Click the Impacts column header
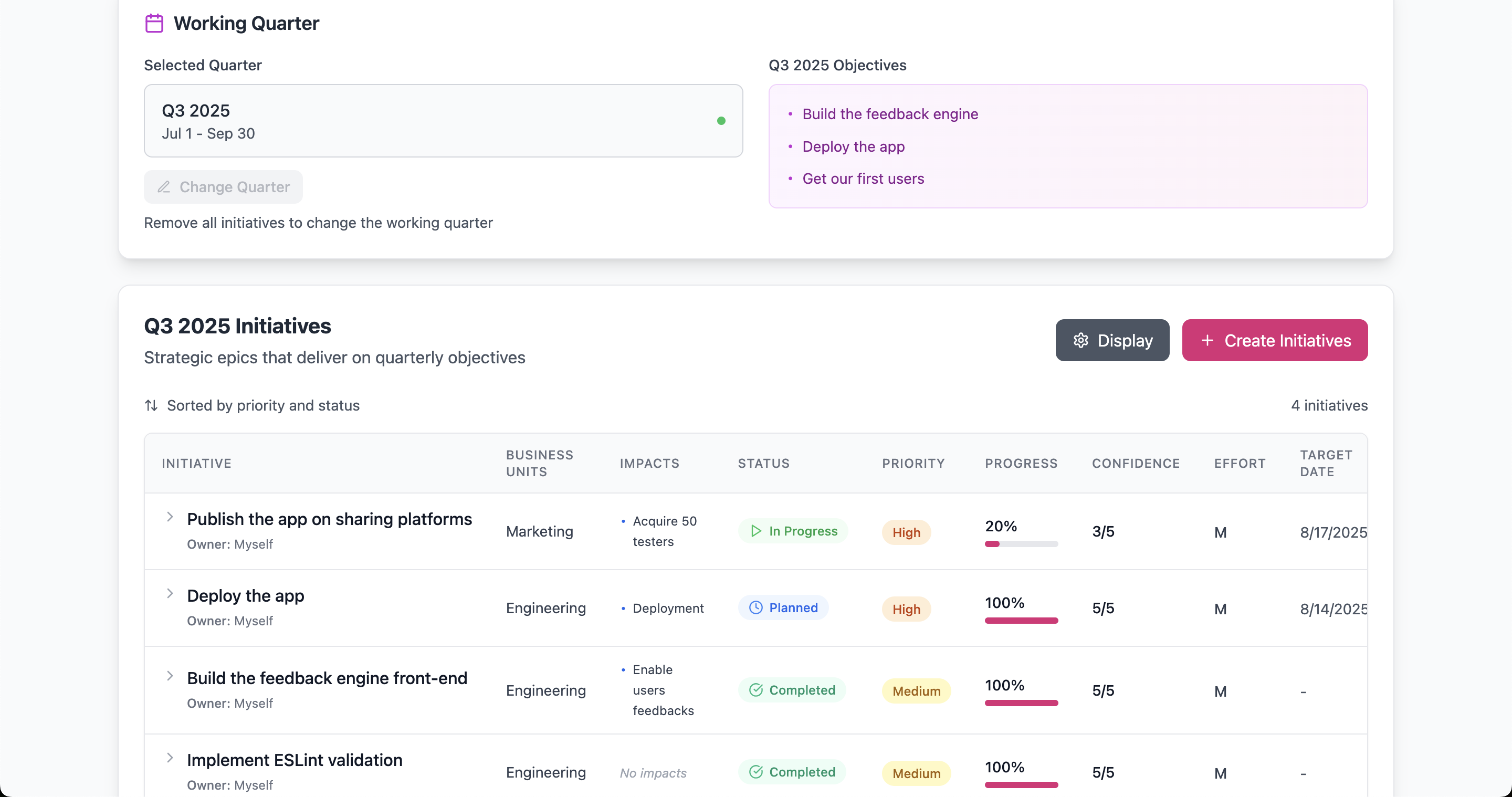 (649, 464)
